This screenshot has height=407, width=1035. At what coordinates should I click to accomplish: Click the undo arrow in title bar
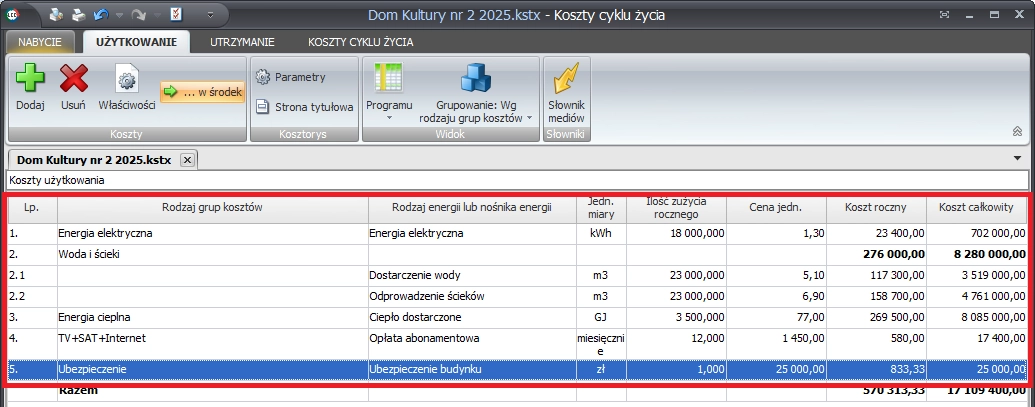click(98, 15)
